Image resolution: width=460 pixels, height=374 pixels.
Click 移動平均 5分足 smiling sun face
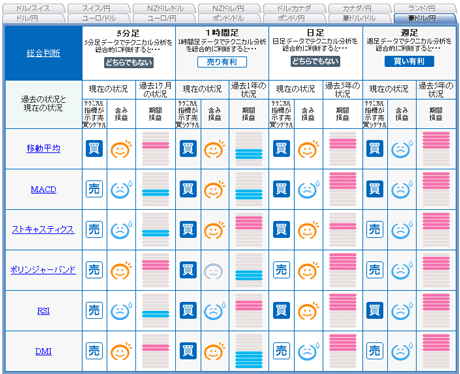(x=121, y=149)
